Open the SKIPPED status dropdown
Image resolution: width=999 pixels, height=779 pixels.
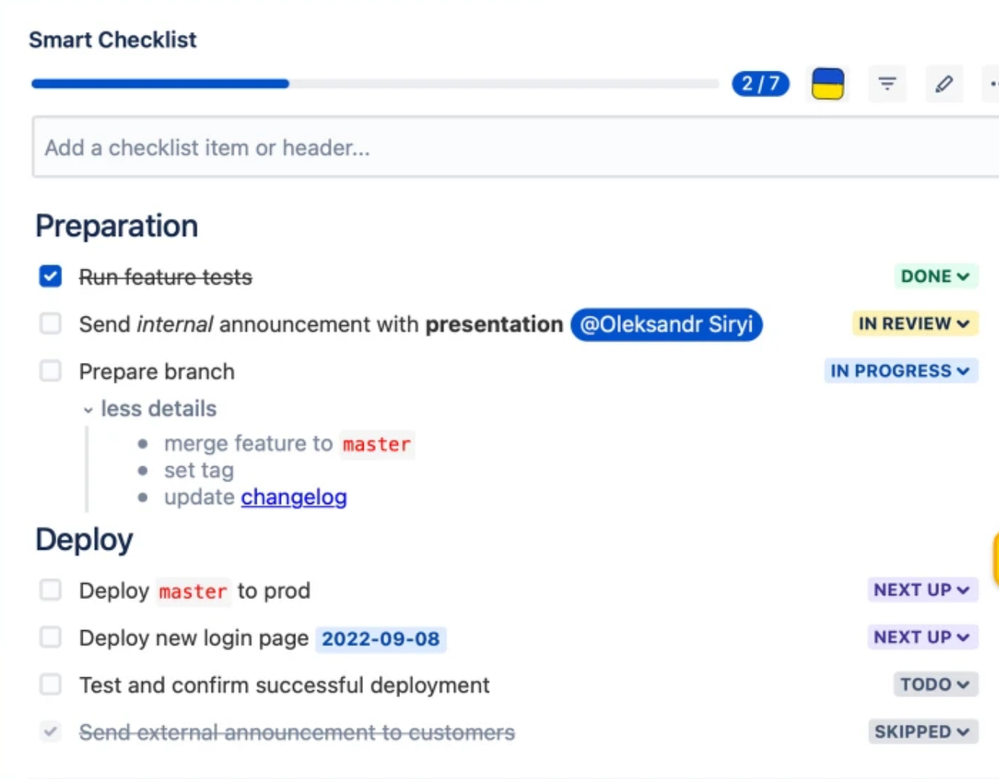click(x=923, y=731)
